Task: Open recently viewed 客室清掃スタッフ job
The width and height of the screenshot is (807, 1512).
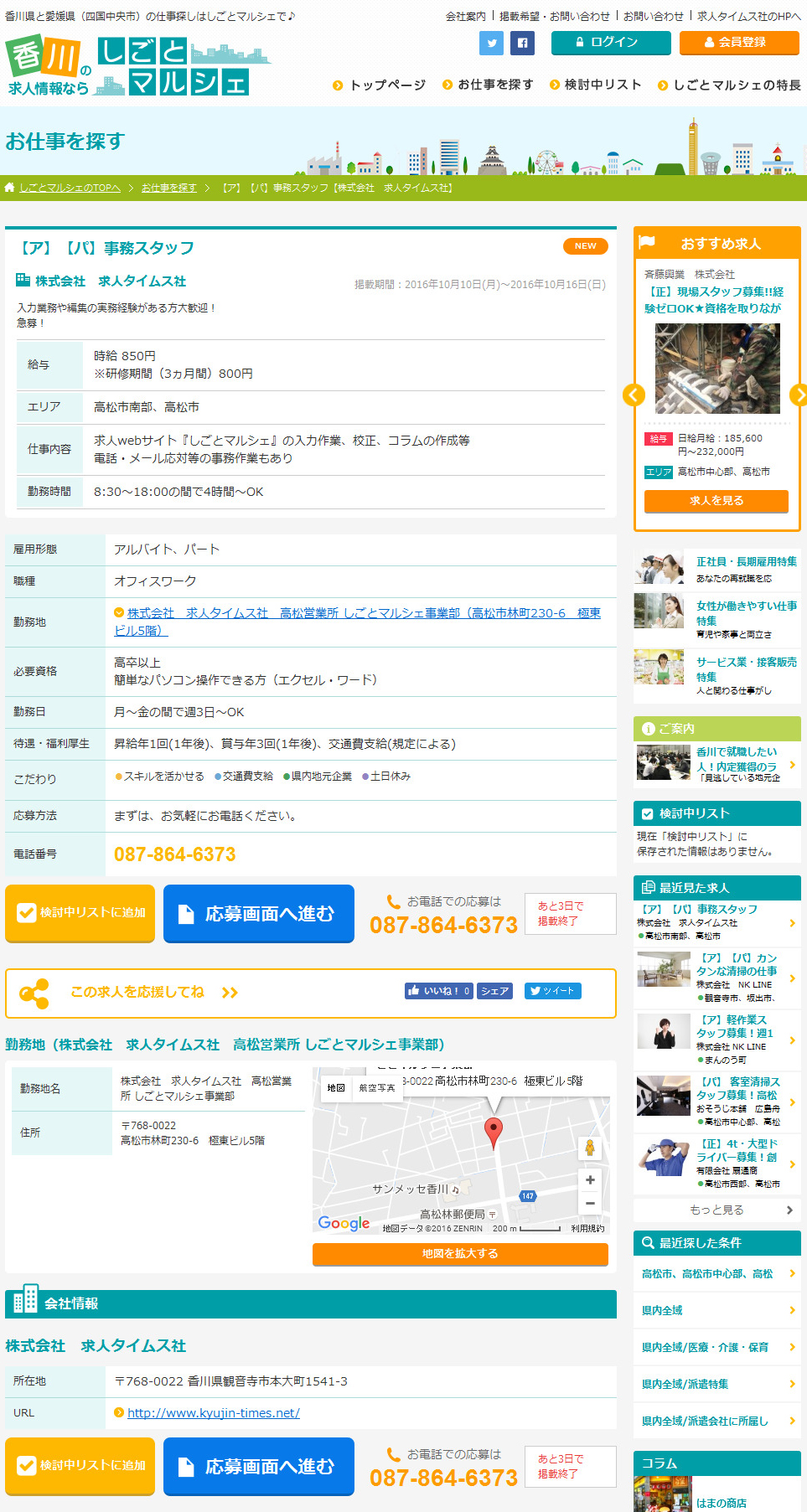Action: point(717,1102)
